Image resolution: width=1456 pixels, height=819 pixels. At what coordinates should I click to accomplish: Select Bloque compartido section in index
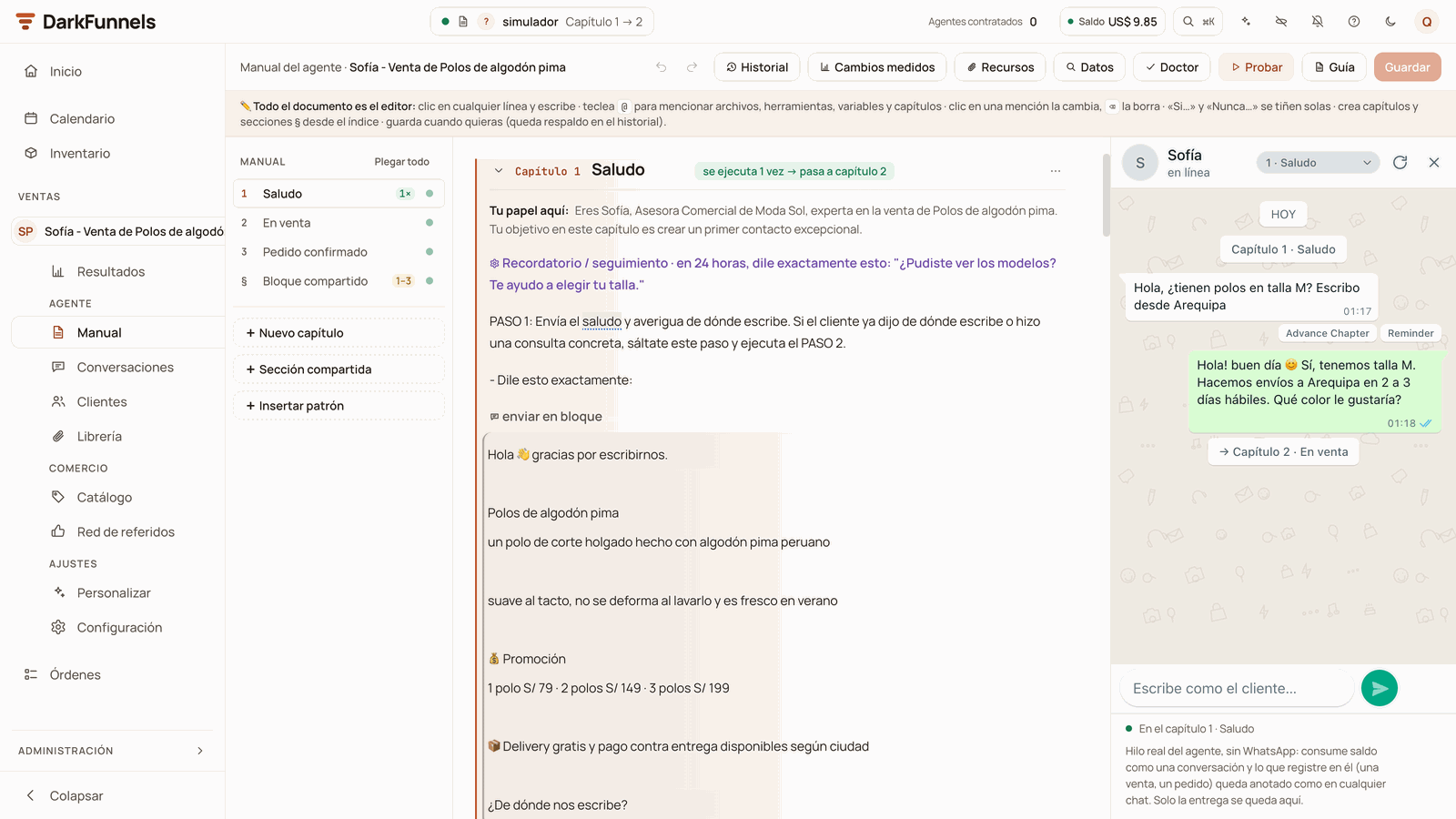(339, 281)
